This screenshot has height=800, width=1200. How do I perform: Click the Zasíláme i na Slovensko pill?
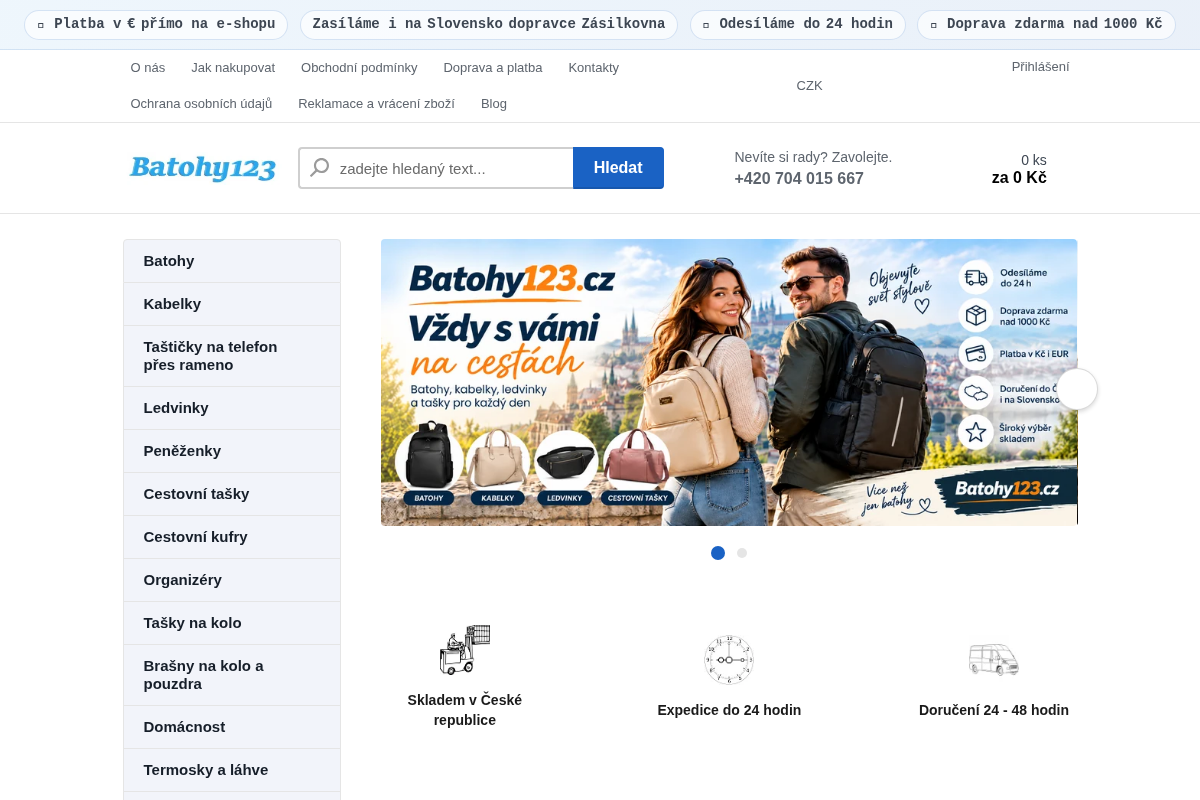pyautogui.click(x=489, y=25)
